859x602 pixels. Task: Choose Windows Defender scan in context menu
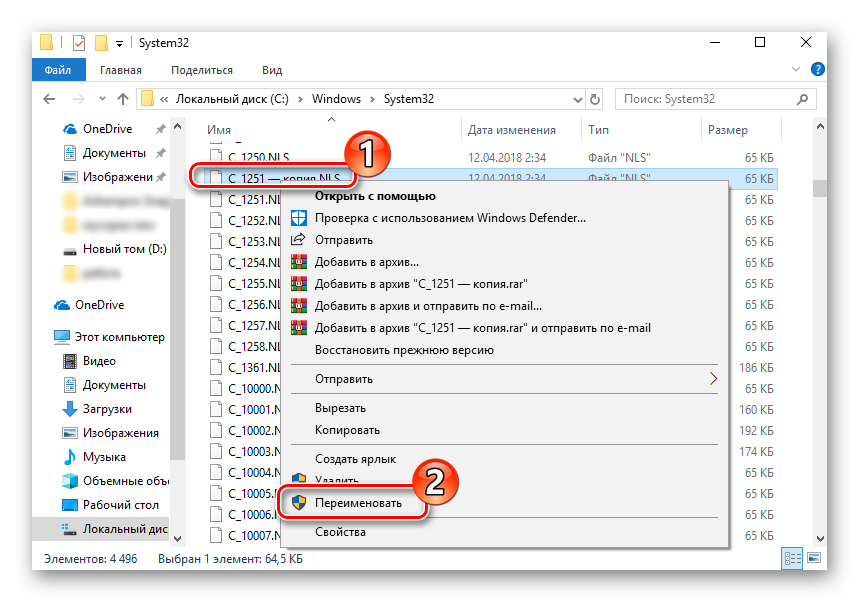(450, 218)
